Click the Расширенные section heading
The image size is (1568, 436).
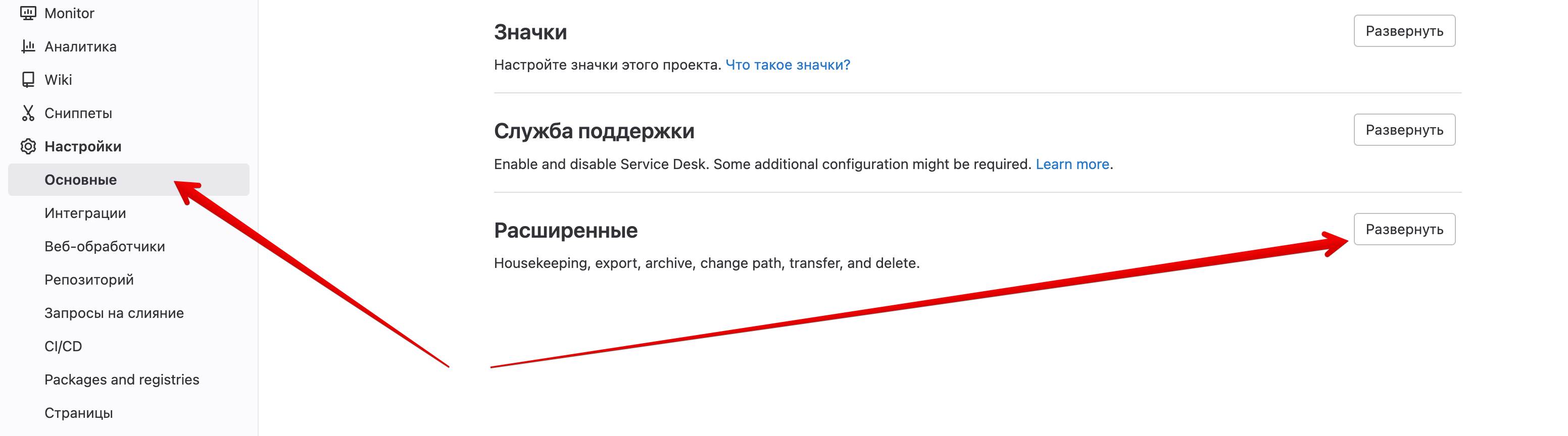coord(565,231)
